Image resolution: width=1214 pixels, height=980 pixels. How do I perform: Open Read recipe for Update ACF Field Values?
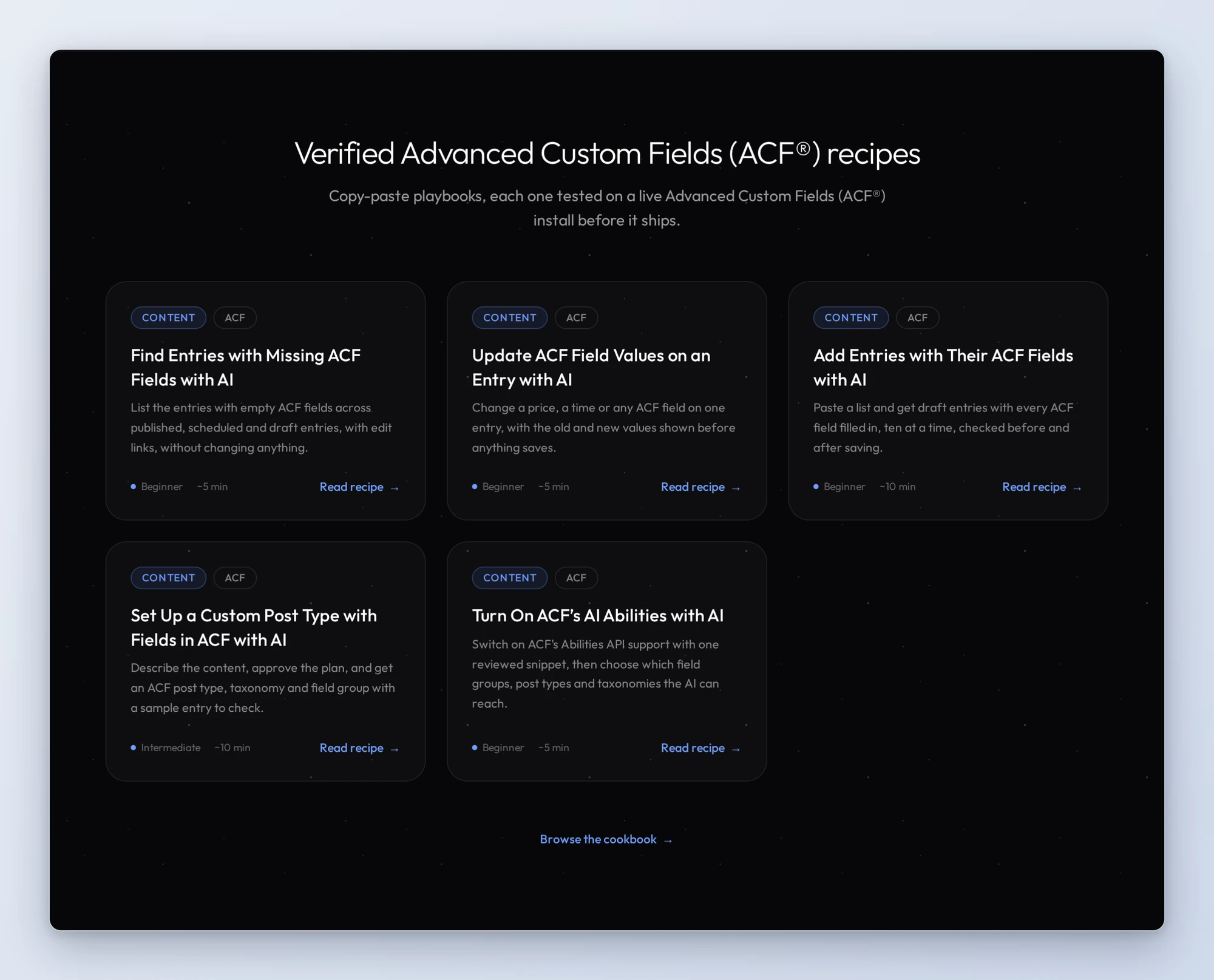[700, 487]
